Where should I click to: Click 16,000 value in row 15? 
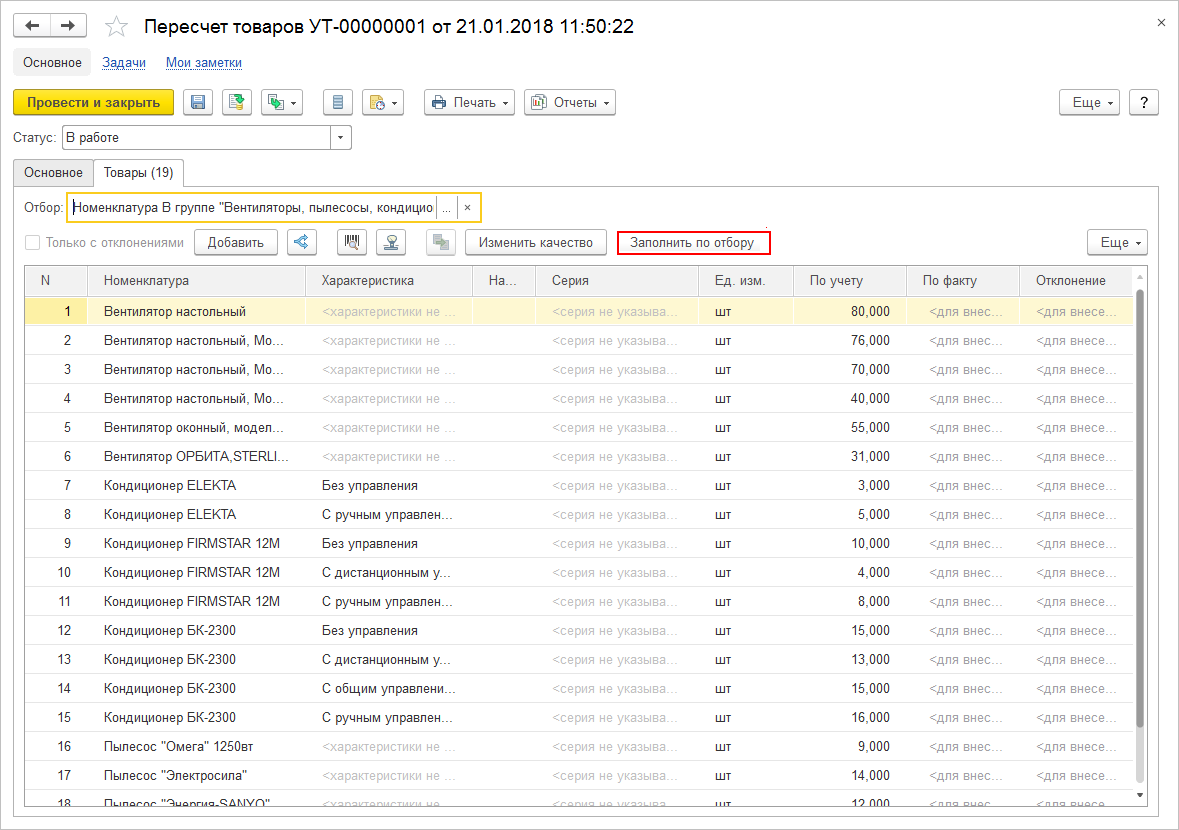click(x=870, y=718)
